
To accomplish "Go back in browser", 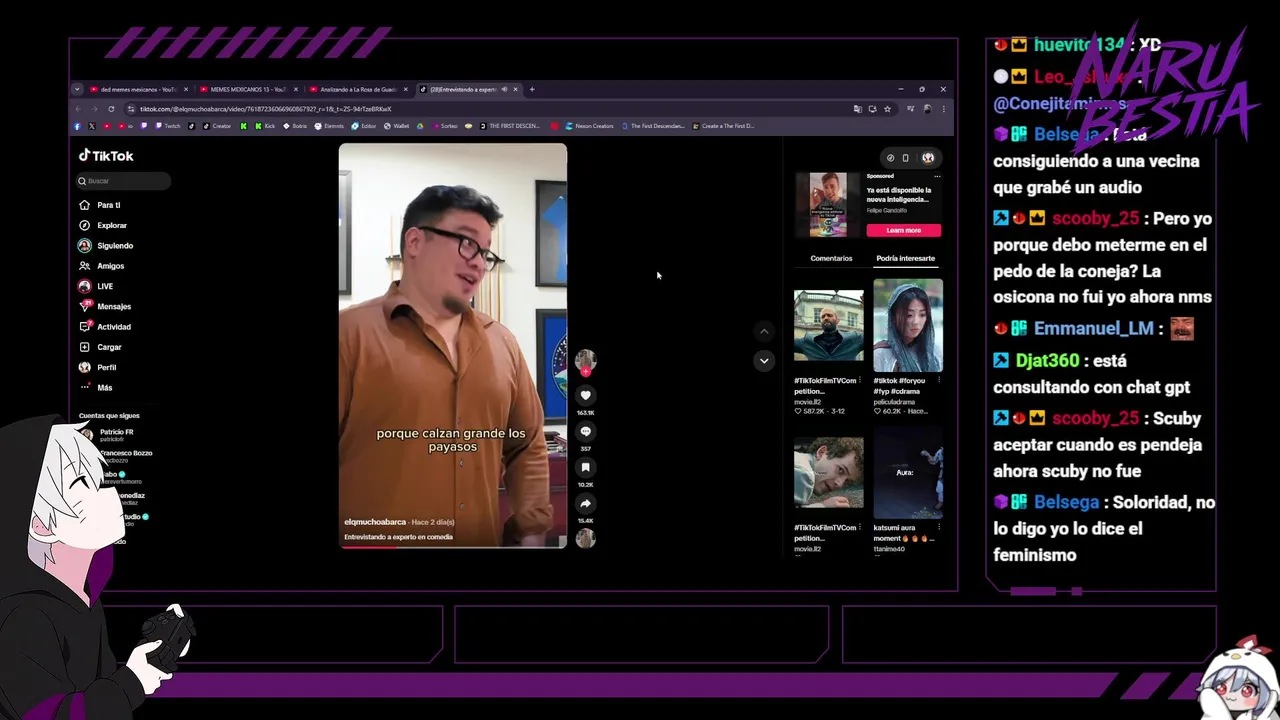I will coord(78,108).
